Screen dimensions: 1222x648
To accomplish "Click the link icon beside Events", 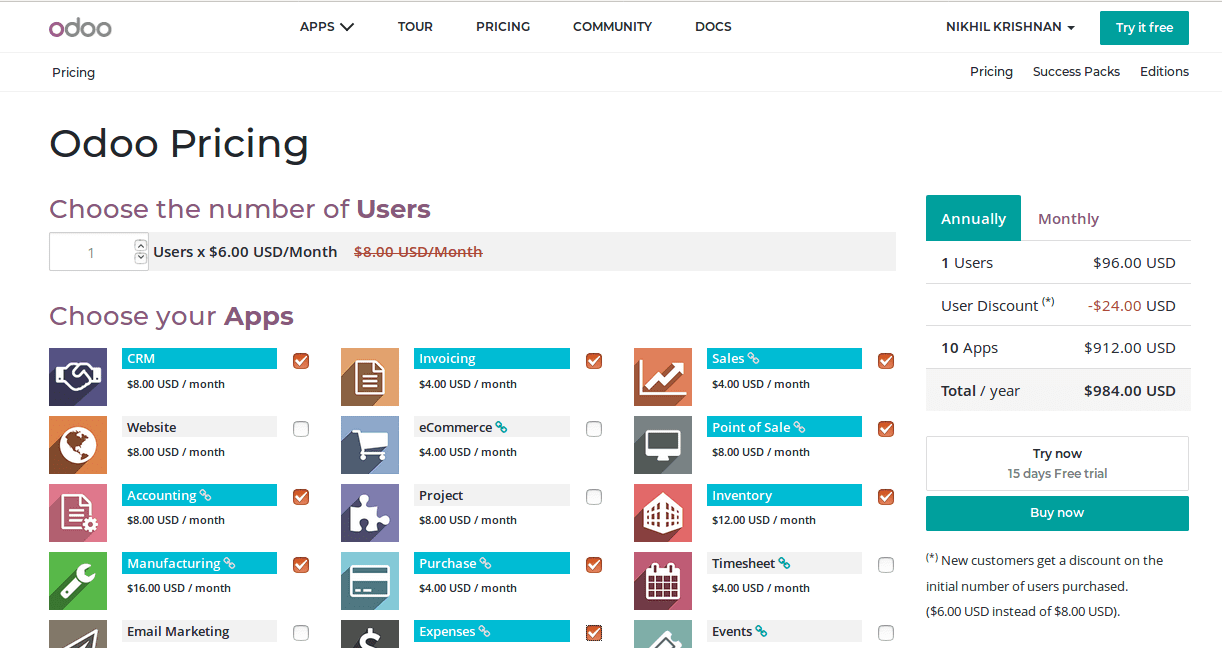I will coord(761,631).
